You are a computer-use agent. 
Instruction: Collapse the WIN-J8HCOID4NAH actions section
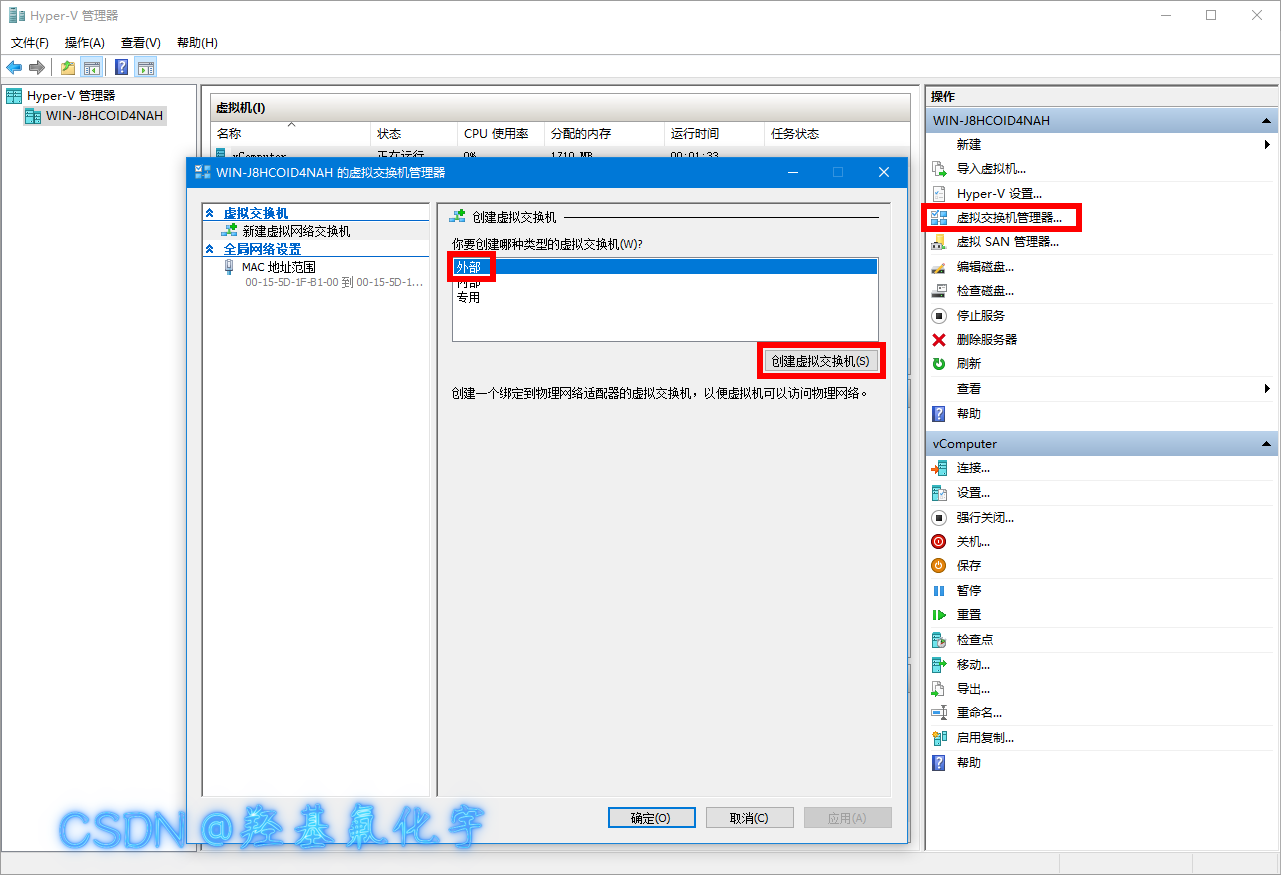coord(1266,121)
